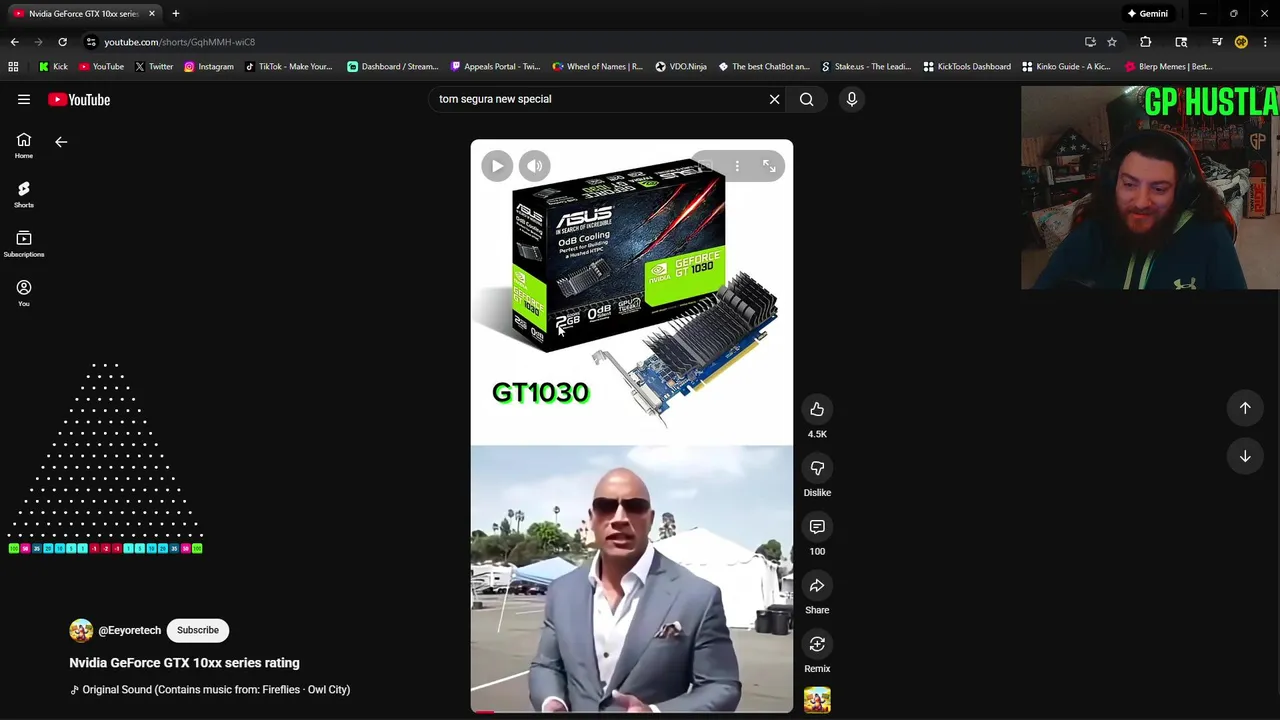Open Blerp Memes bookmark
The width and height of the screenshot is (1280, 720).
tap(1168, 67)
